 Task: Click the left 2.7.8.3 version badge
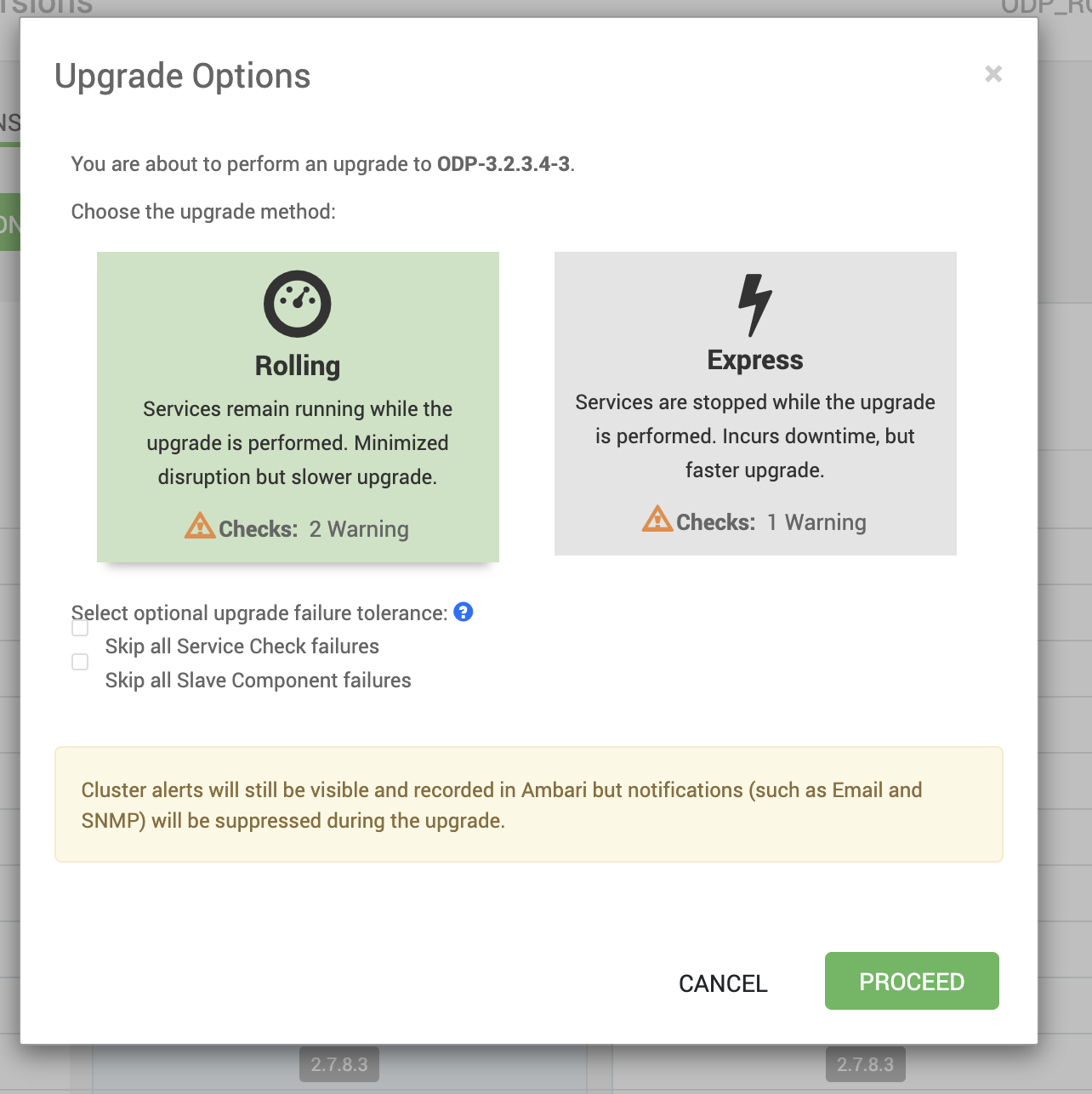coord(339,1064)
